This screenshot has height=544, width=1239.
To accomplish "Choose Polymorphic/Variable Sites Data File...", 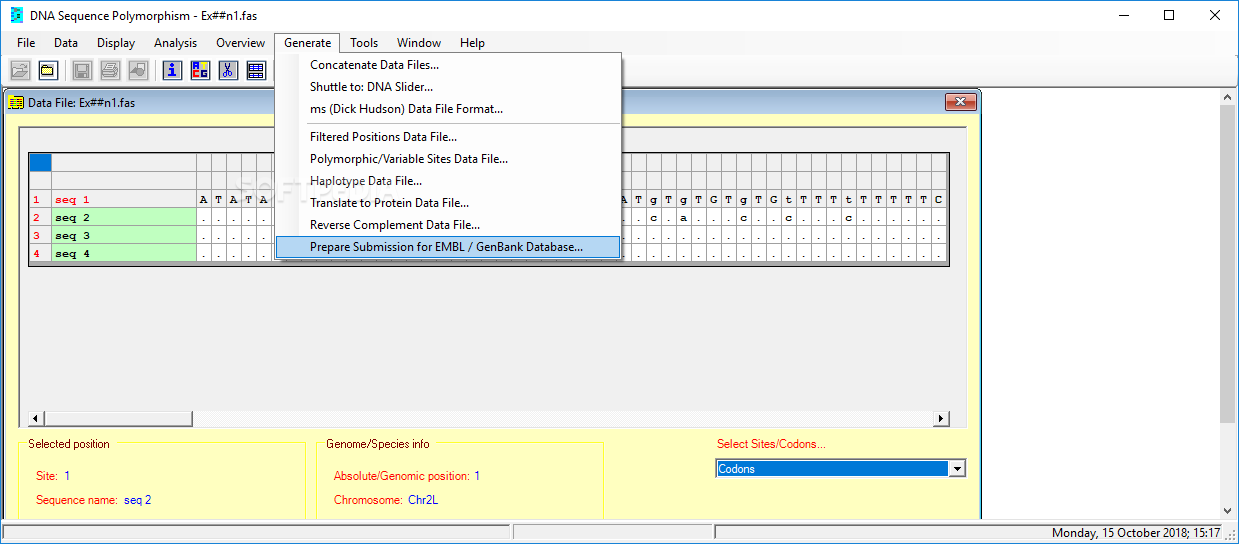I will point(448,159).
